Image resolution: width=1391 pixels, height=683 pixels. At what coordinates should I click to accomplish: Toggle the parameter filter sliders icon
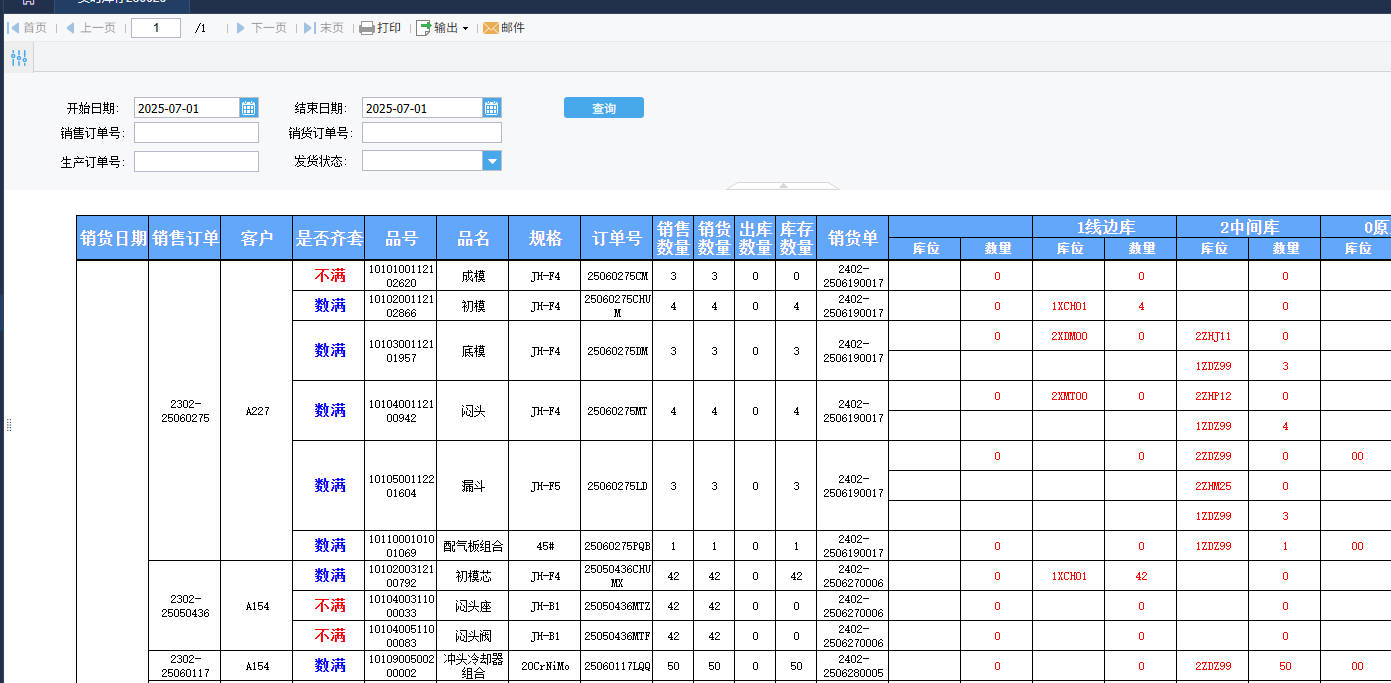tap(19, 58)
